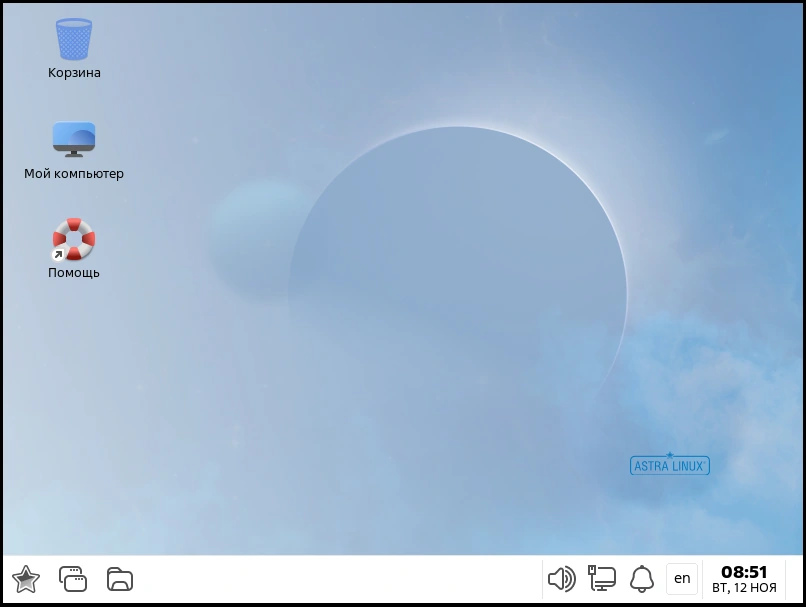Click the date ВТ, 12 НОЯ

tap(744, 587)
